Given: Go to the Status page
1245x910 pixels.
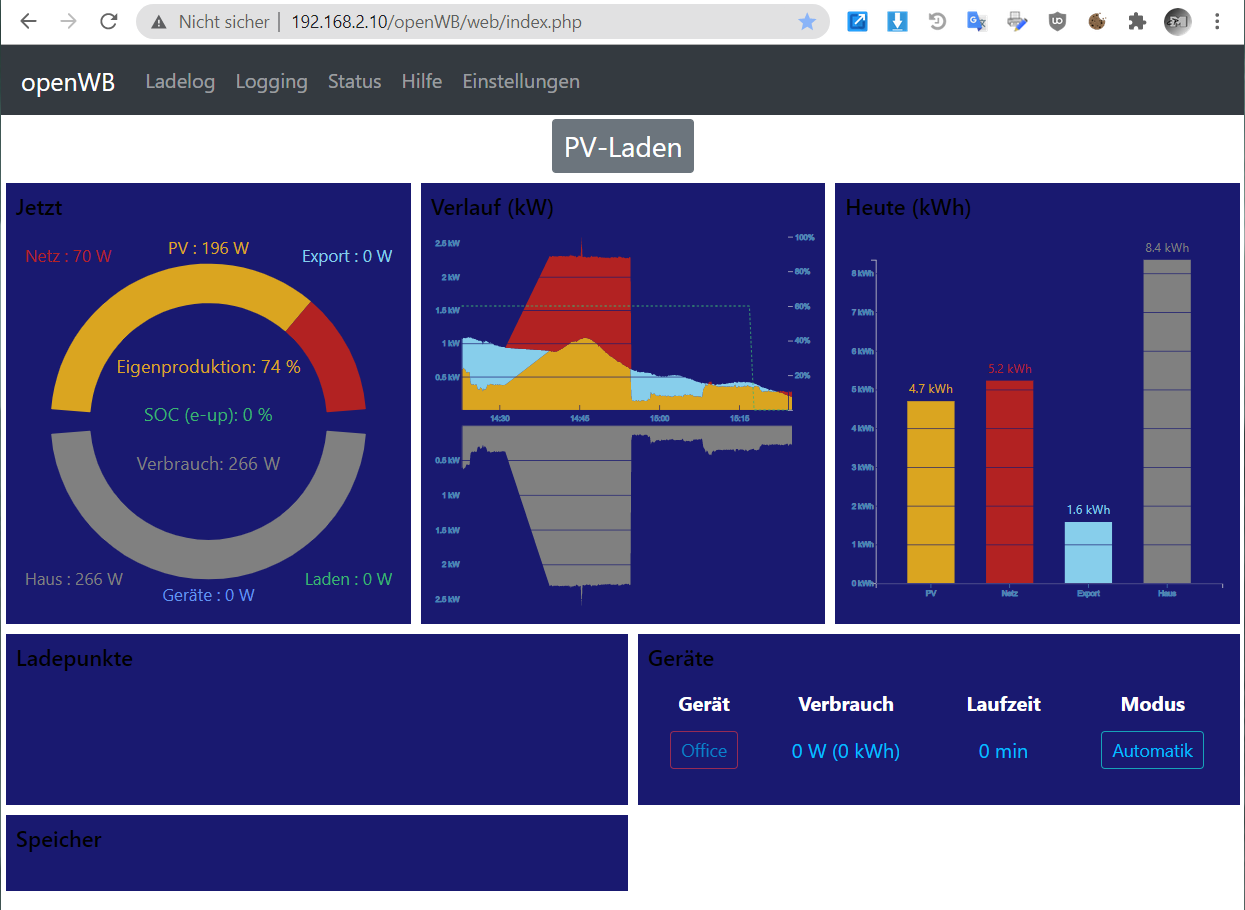Looking at the screenshot, I should (x=354, y=82).
